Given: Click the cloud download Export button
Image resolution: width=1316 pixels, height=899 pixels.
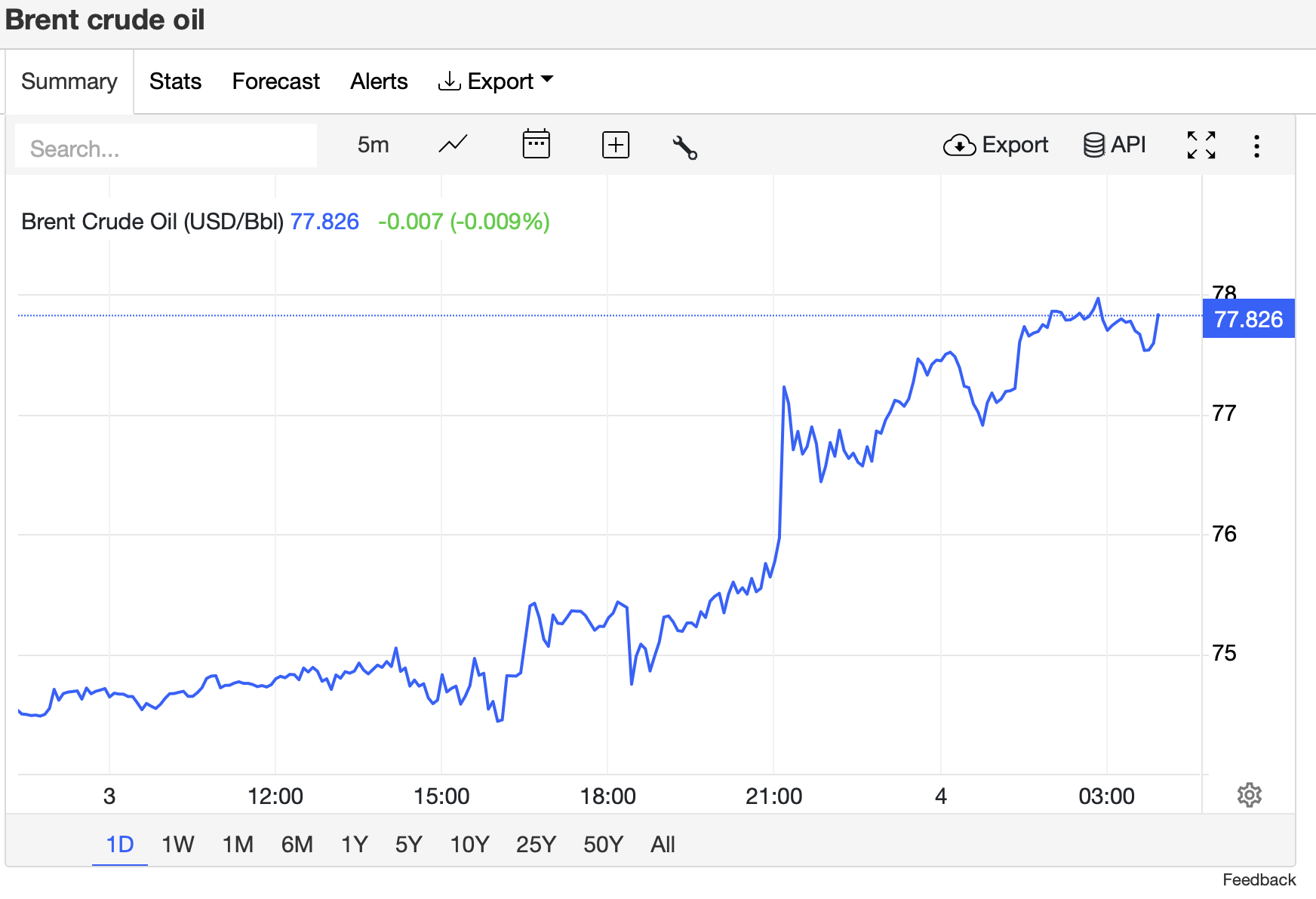Looking at the screenshot, I should point(995,144).
